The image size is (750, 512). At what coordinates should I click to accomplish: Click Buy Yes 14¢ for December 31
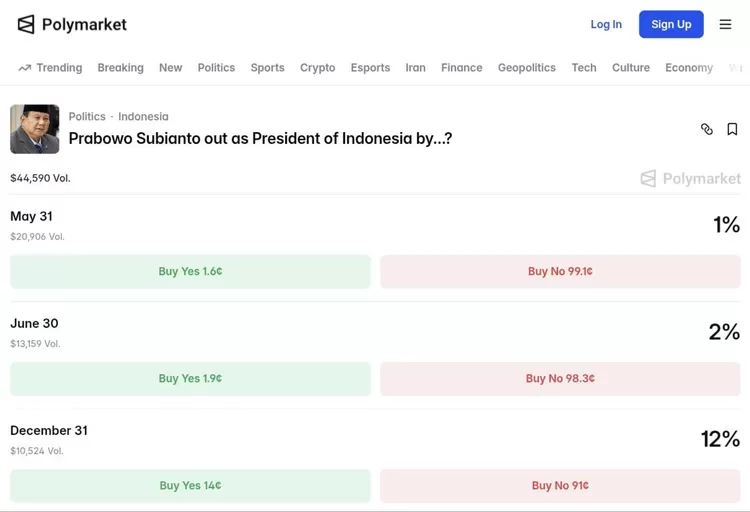pos(190,486)
